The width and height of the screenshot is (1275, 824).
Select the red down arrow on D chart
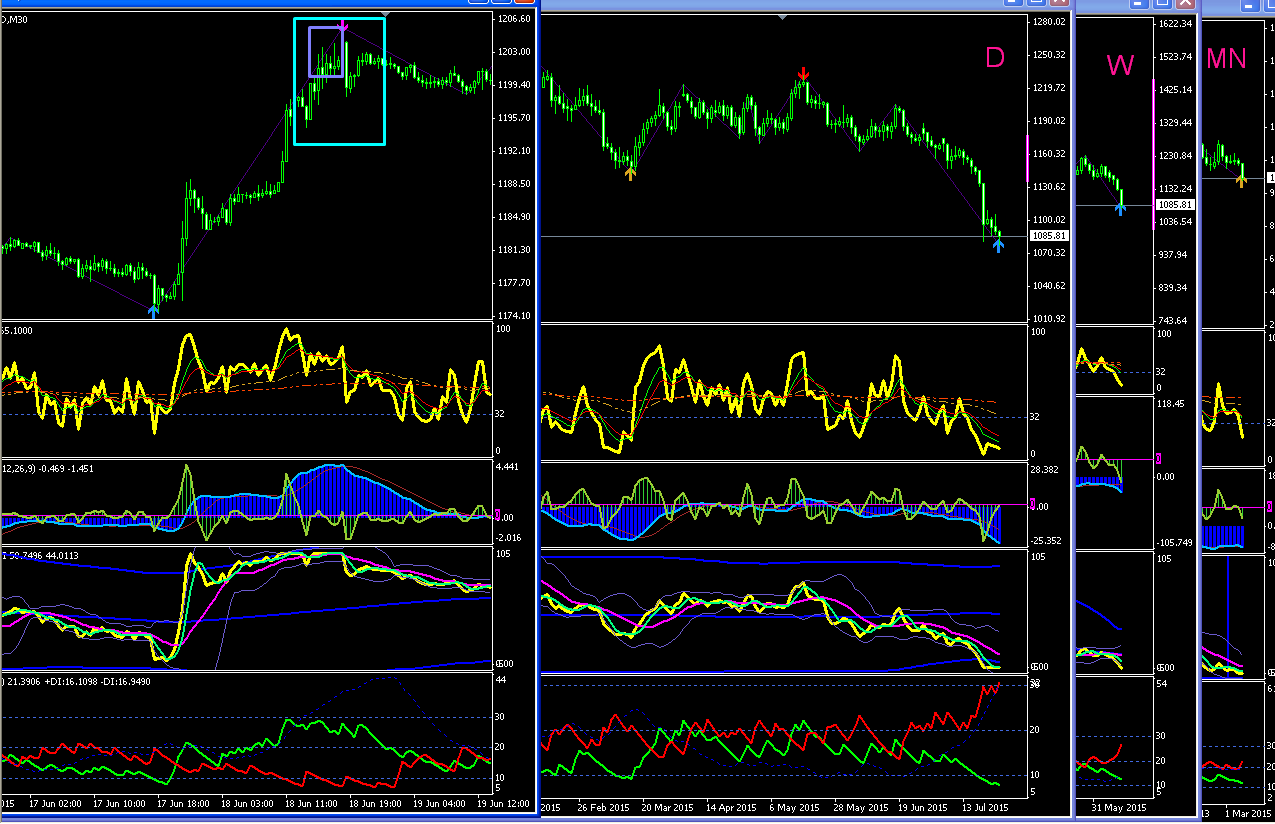coord(803,73)
